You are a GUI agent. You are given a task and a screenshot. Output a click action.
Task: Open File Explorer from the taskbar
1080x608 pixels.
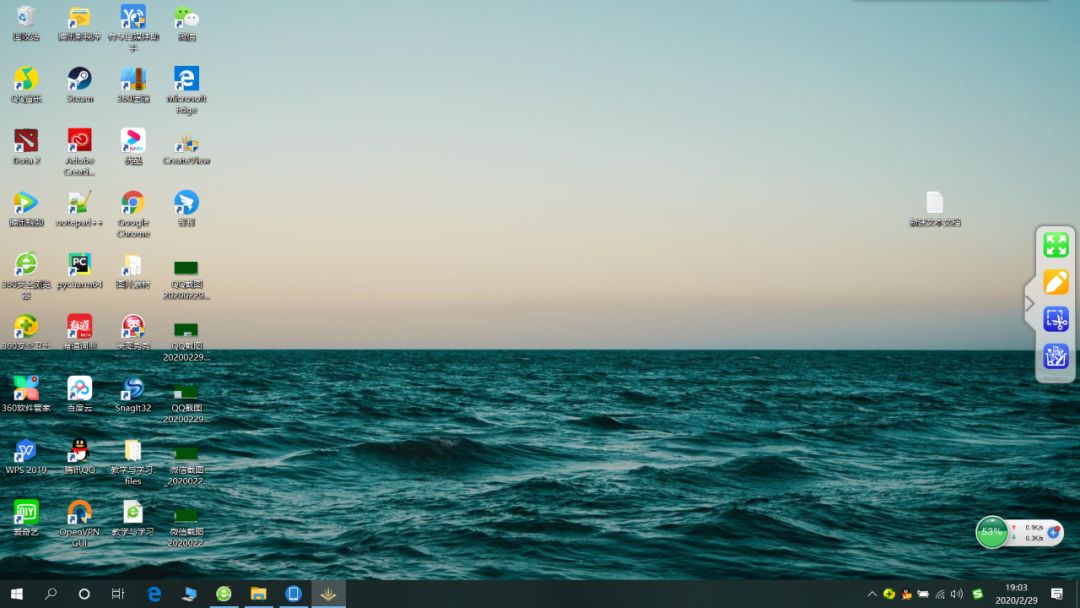click(x=258, y=594)
